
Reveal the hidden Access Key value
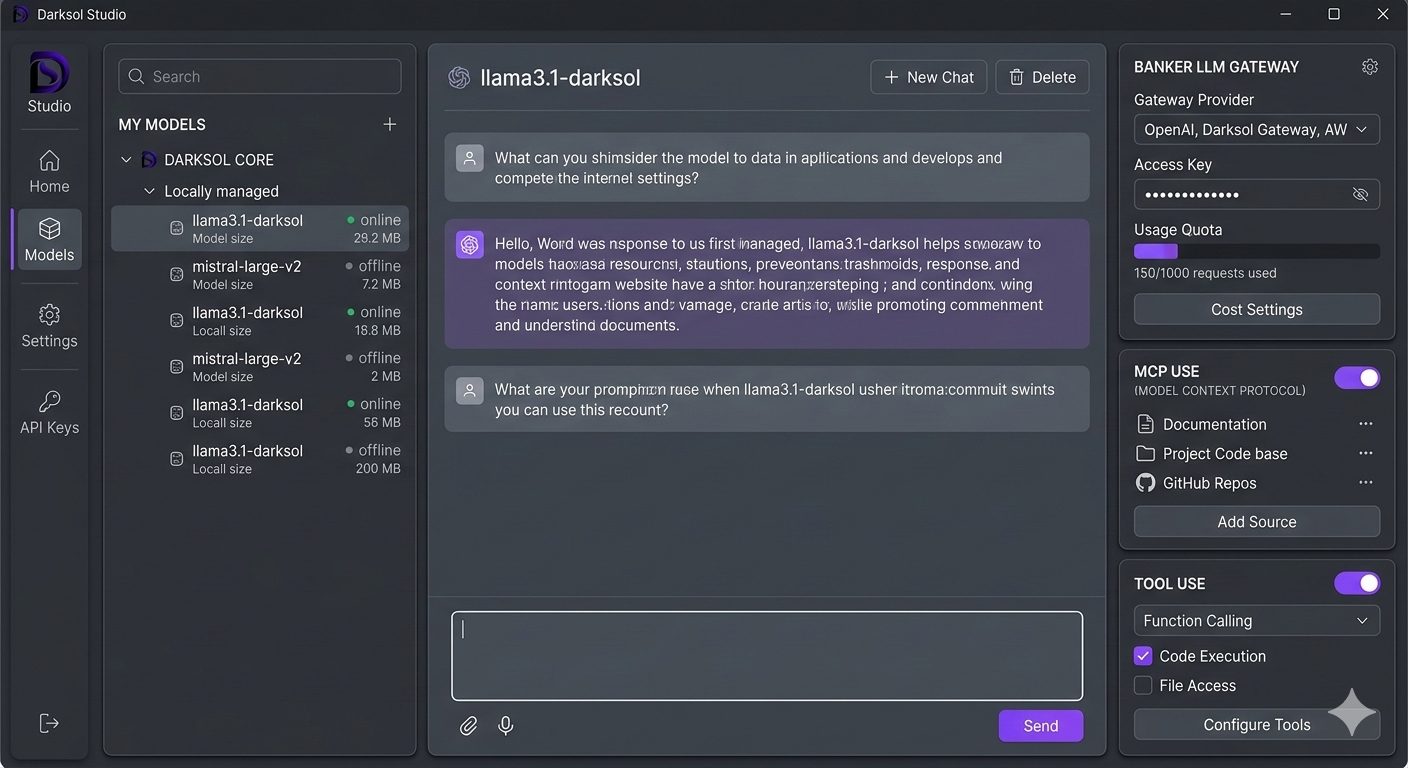point(1360,194)
